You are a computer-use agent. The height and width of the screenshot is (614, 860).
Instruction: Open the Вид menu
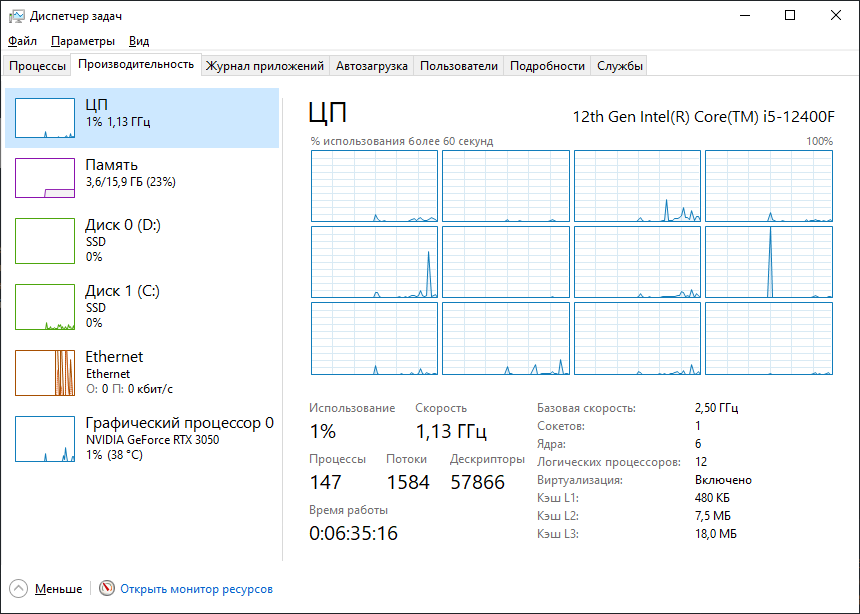pyautogui.click(x=139, y=41)
